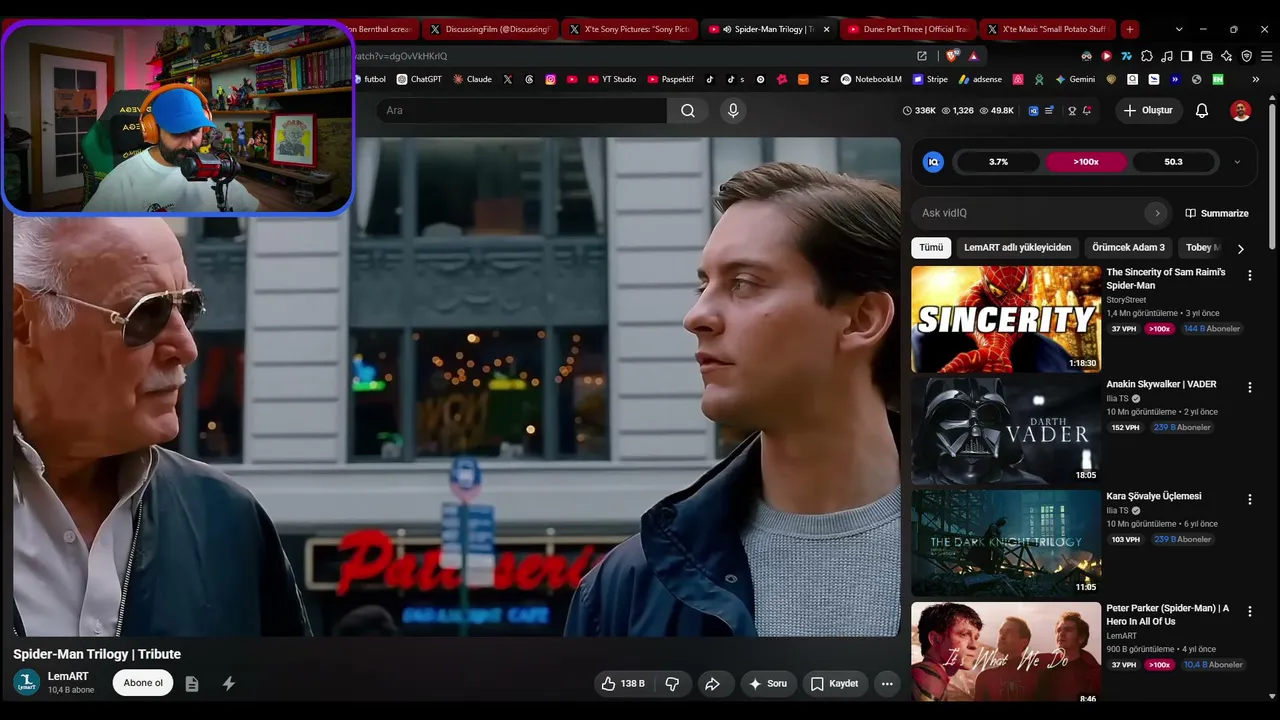This screenshot has width=1280, height=720.
Task: Close the Spider-Man Trilogy tab
Action: click(826, 29)
